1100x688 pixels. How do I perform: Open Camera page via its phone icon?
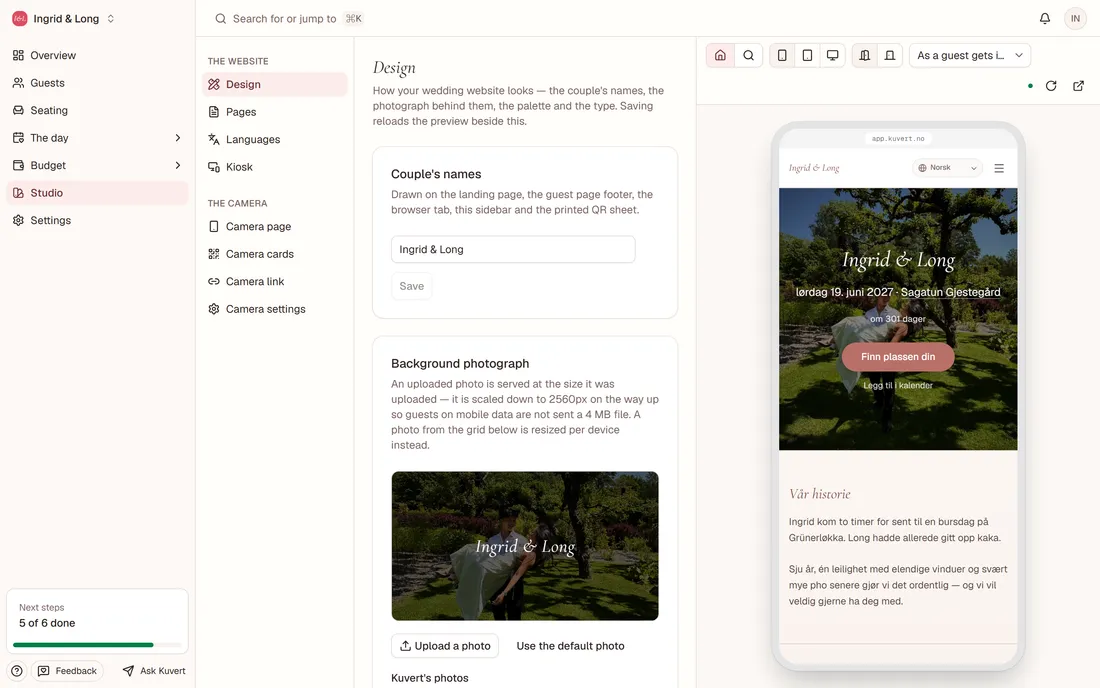(x=214, y=227)
